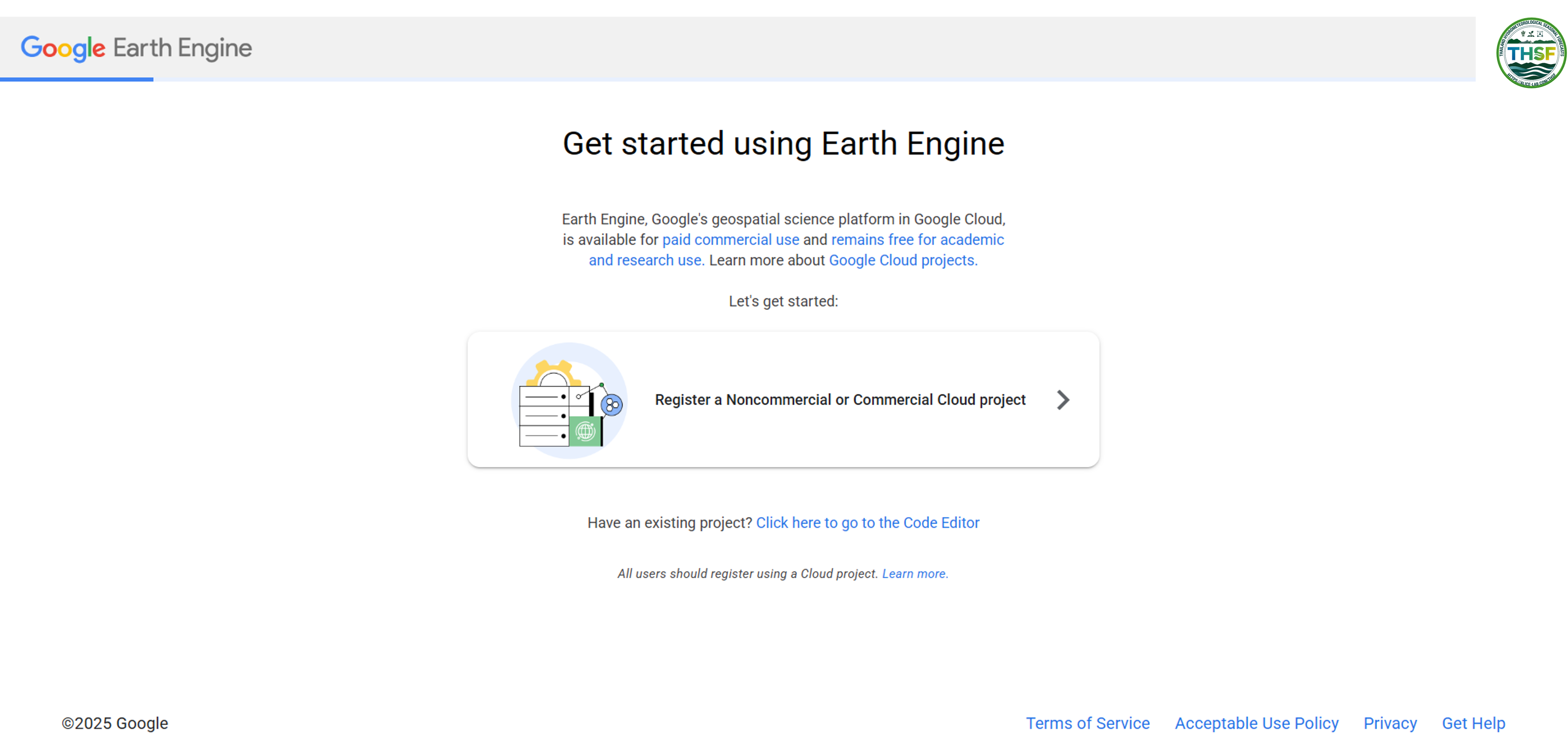Click the ©2025 Google copyright text
Viewport: 1568px width, 756px height.
coord(115,723)
